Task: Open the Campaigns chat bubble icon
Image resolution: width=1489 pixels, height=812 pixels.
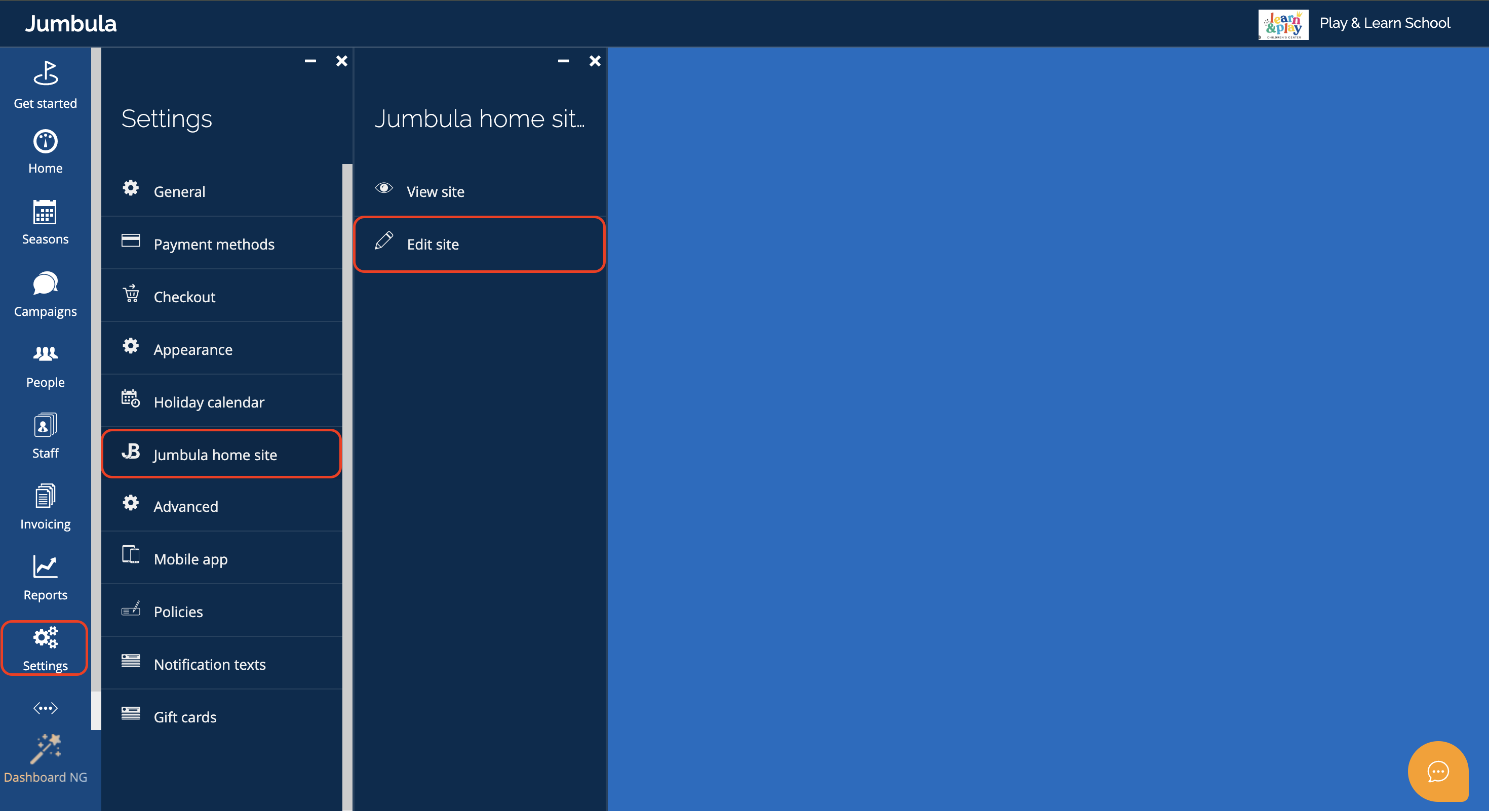Action: click(45, 284)
